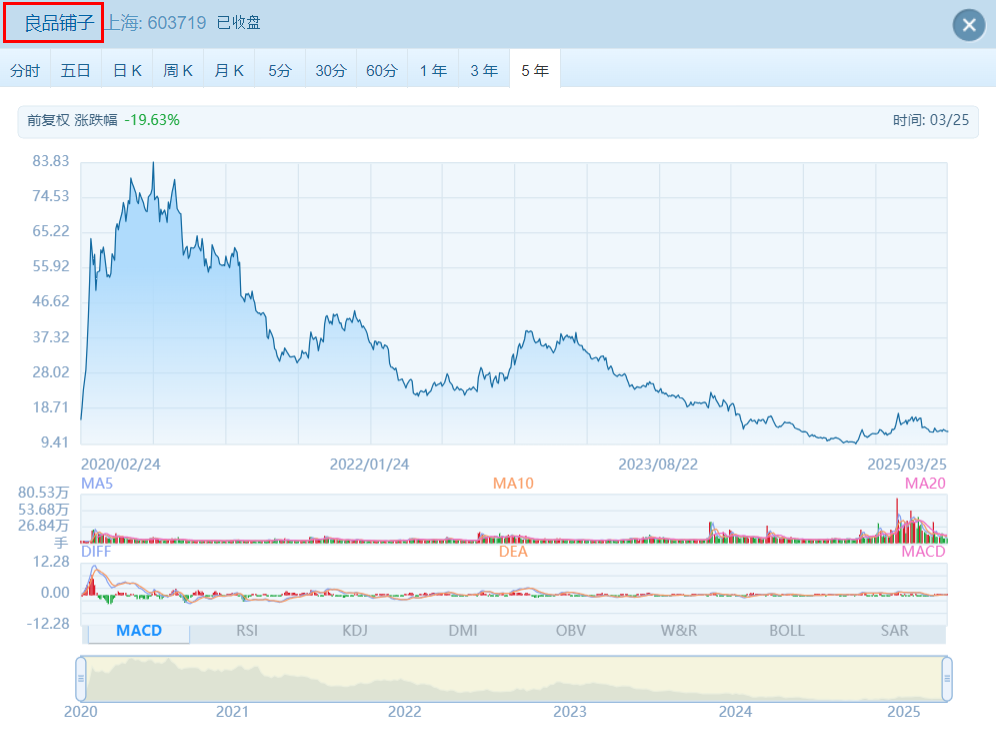This screenshot has height=745, width=996.
Task: Grab the left range slider handle
Action: coord(81,678)
